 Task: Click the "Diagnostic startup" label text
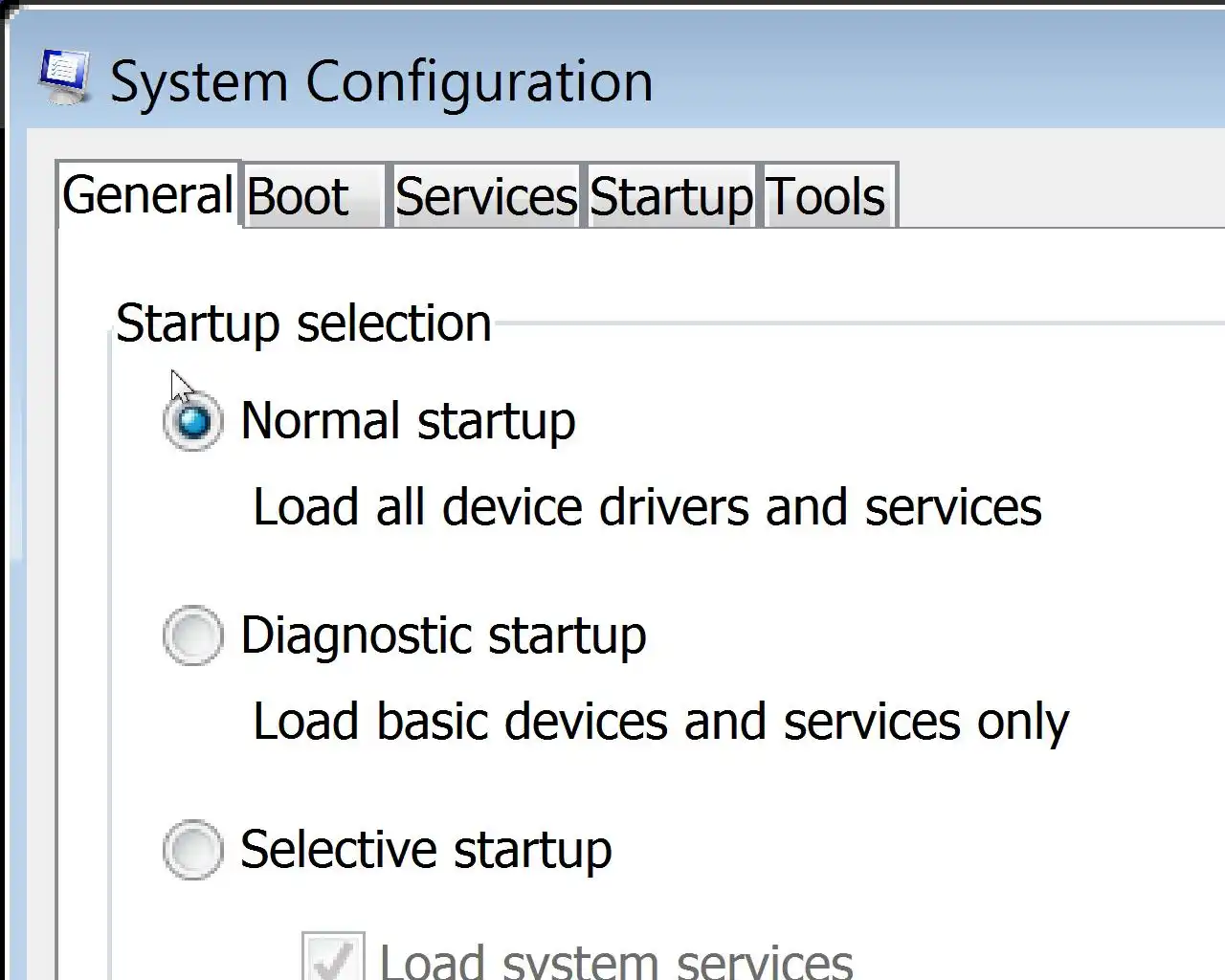443,635
